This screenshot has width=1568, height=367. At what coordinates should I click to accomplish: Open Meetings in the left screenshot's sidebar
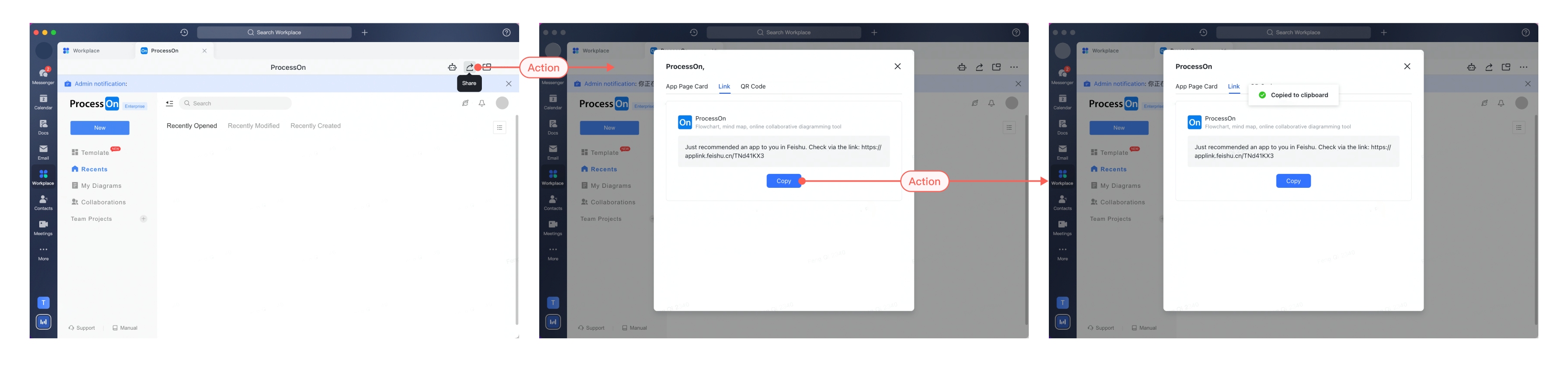[x=43, y=227]
